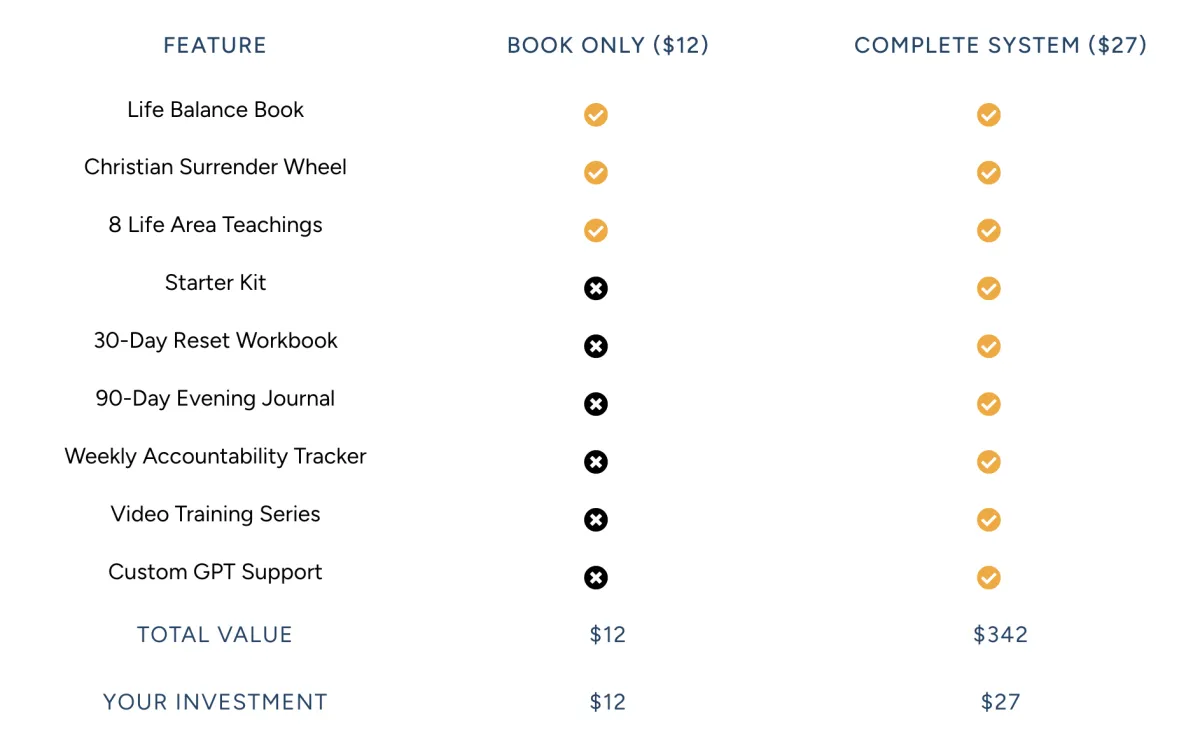
Task: Click the Book Only X icon for Starter Kit
Action: pos(595,288)
